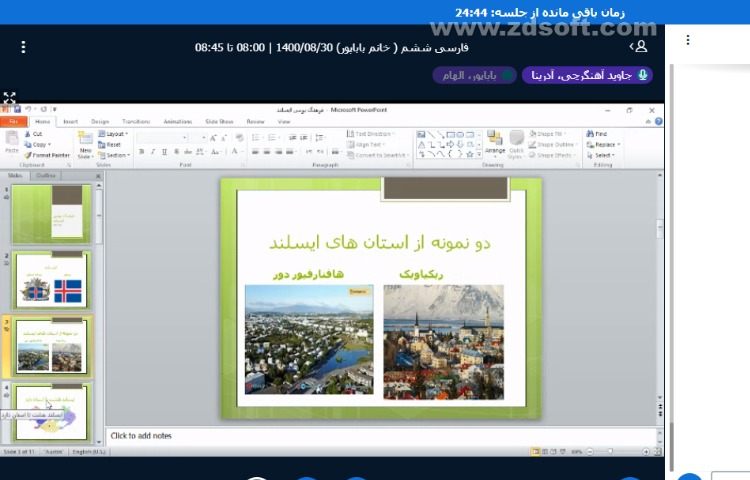Toggle Italic formatting
The height and width of the screenshot is (480, 750).
(153, 152)
